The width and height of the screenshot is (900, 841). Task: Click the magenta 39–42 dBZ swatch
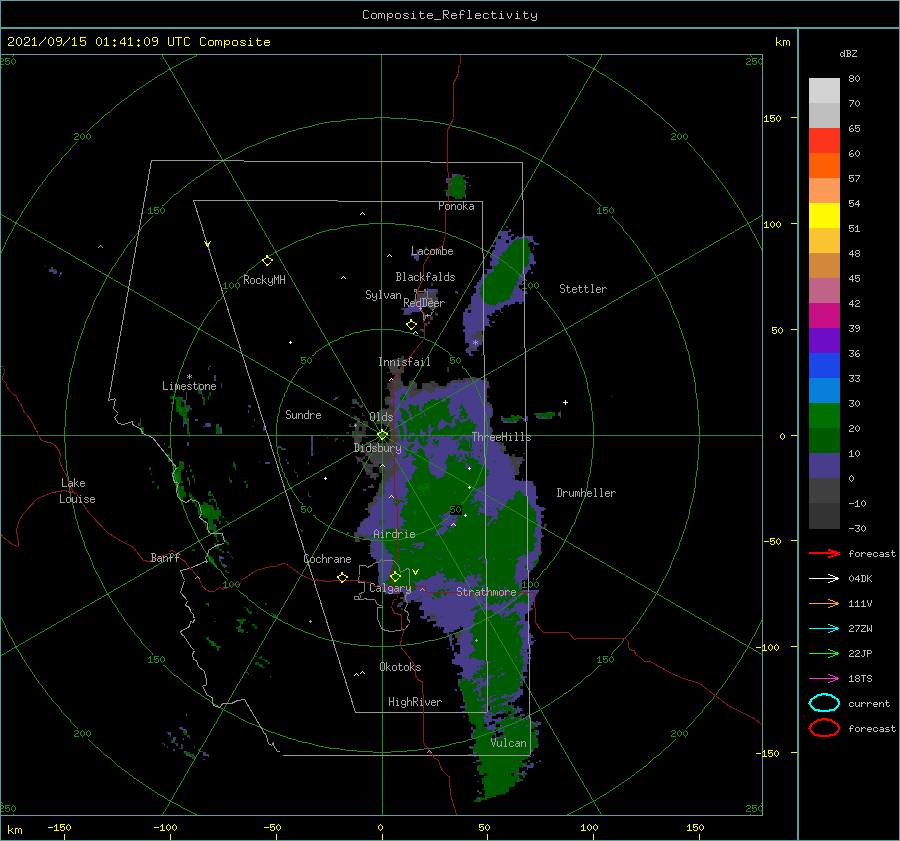(x=824, y=315)
